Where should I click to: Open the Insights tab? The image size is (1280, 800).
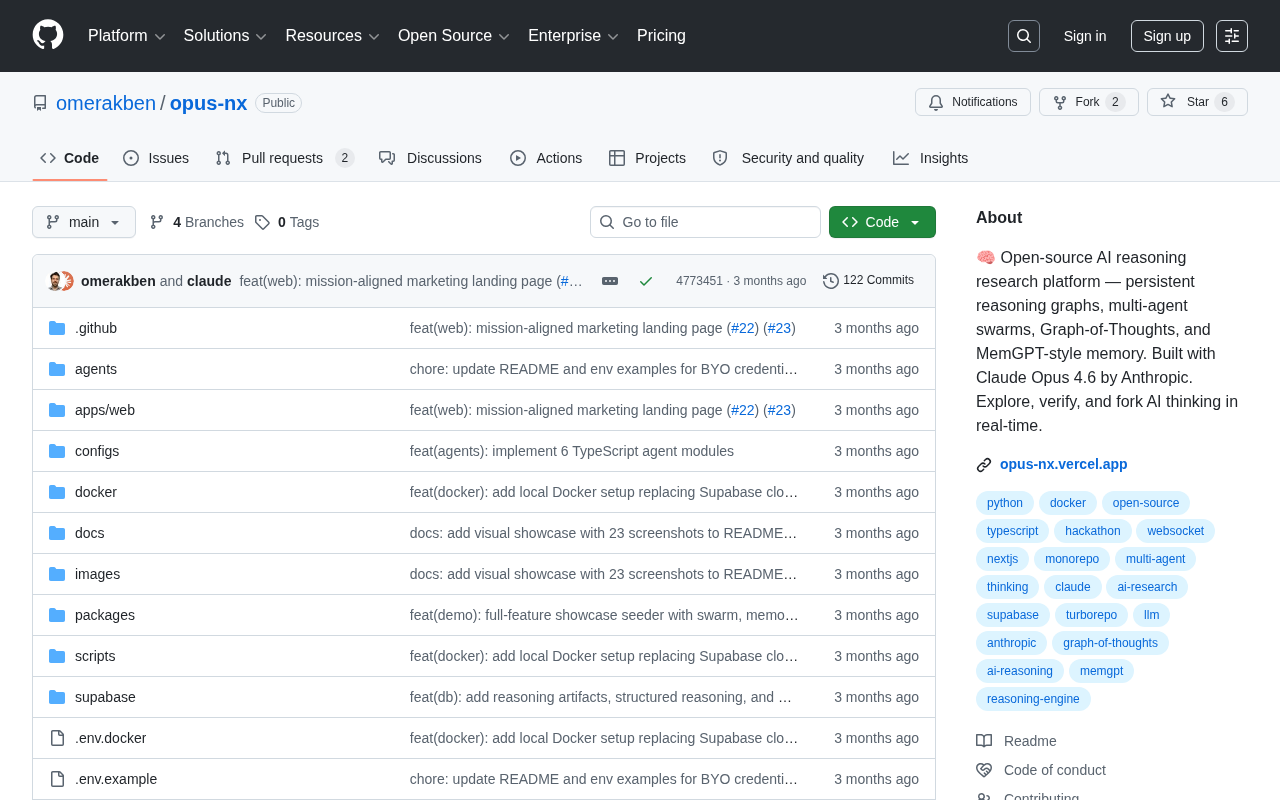pos(930,158)
